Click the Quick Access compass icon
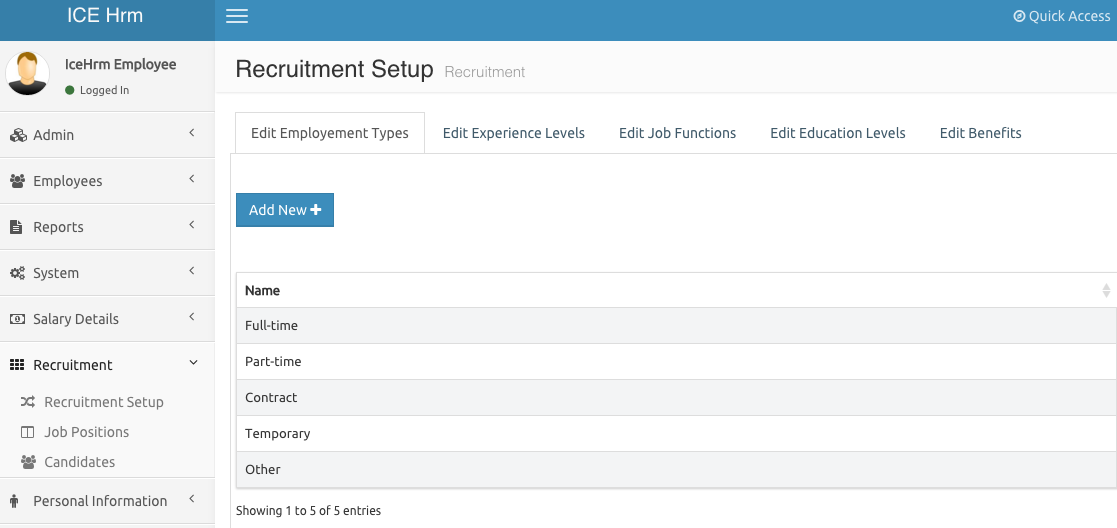 1019,16
